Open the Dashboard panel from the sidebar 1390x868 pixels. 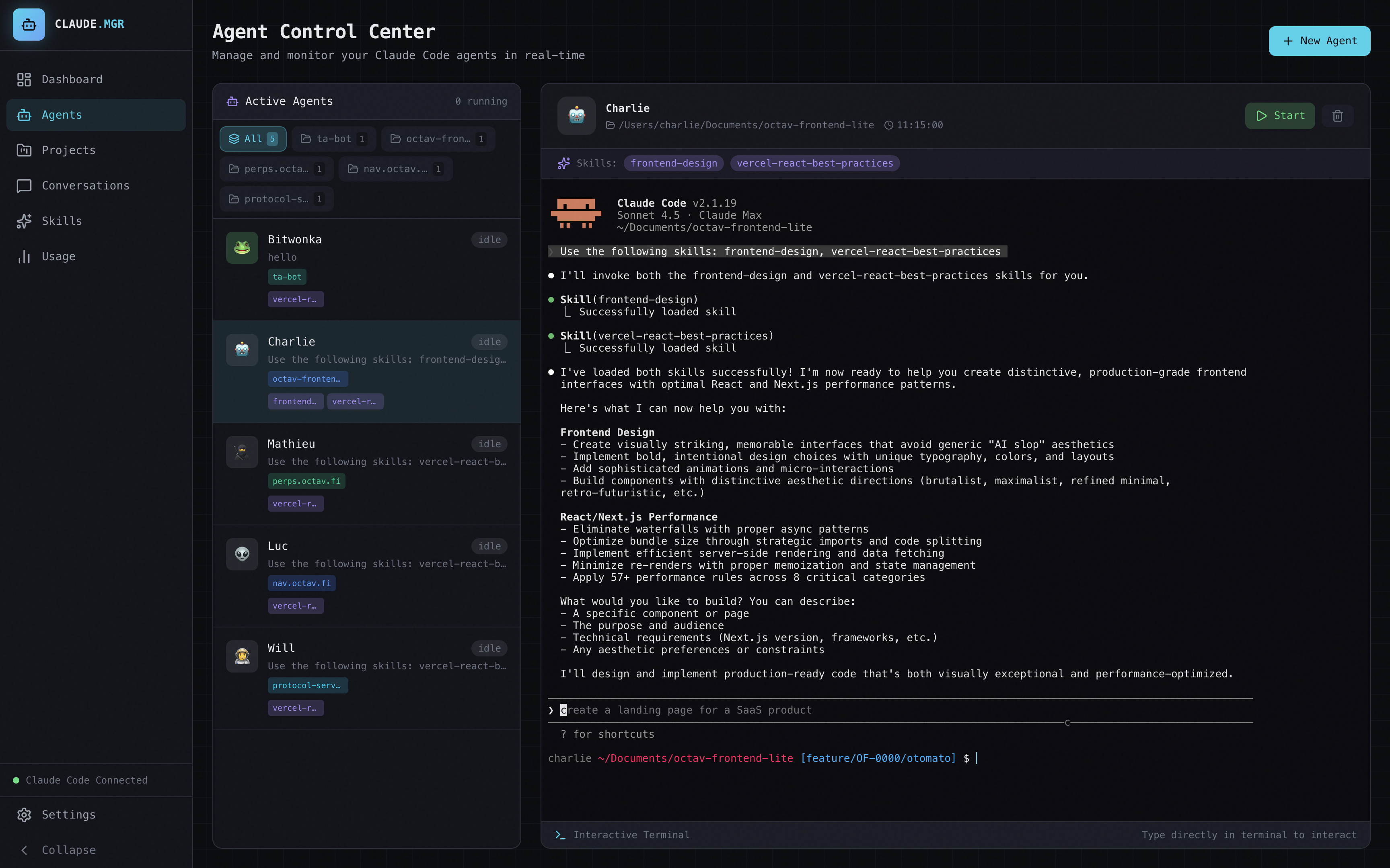point(24,79)
